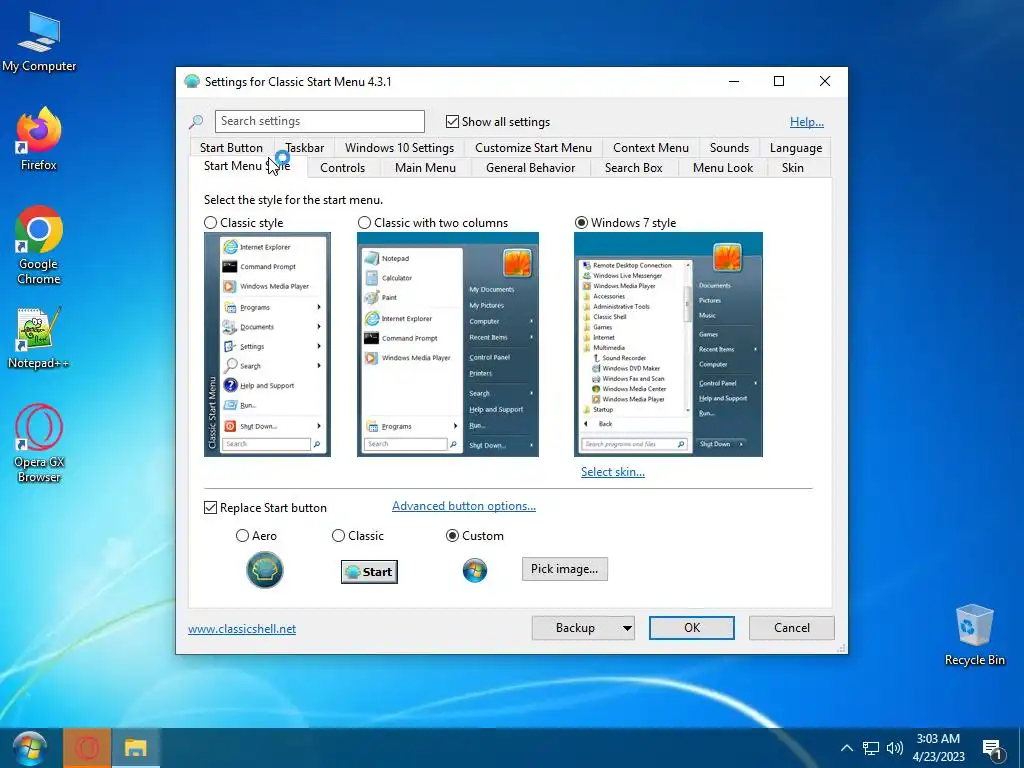This screenshot has height=768, width=1024.
Task: Open the Language tab
Action: 795,148
